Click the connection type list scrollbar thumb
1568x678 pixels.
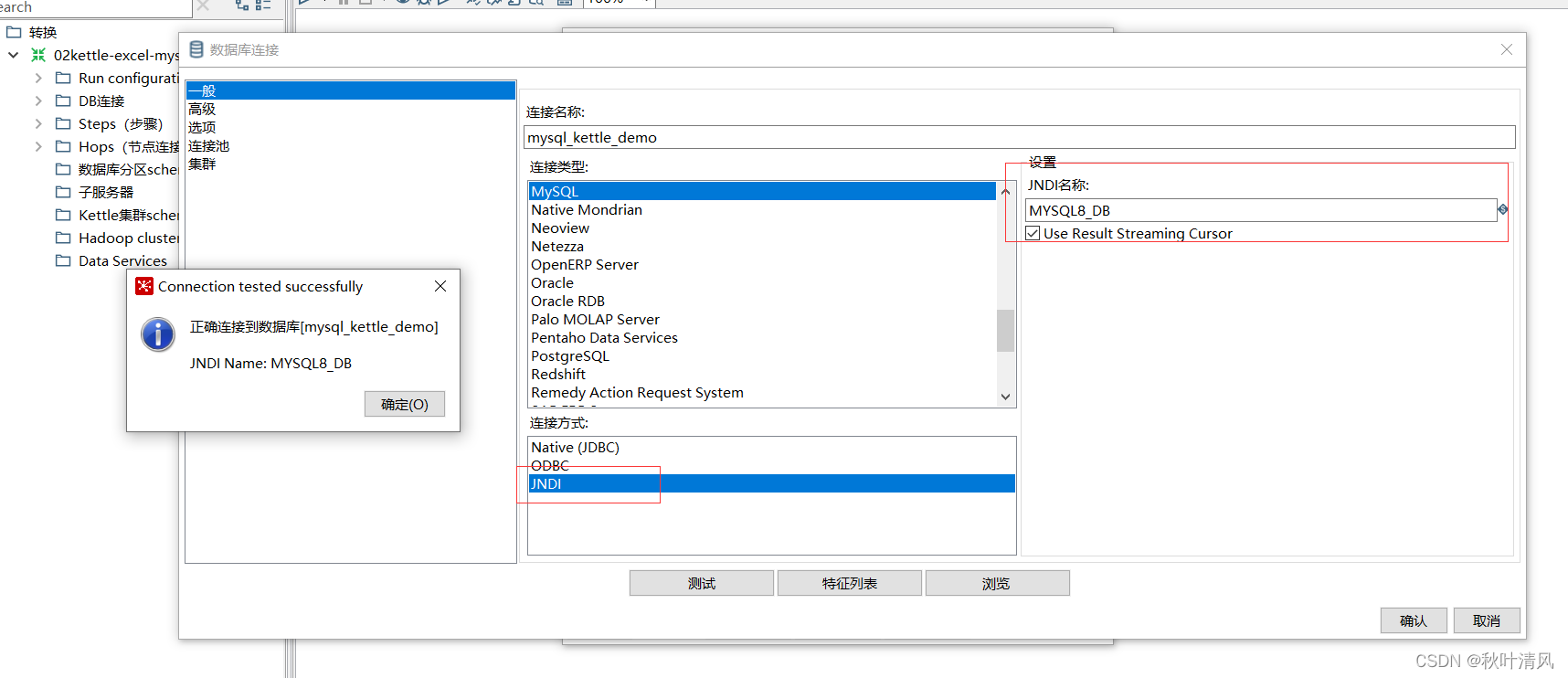click(1005, 331)
